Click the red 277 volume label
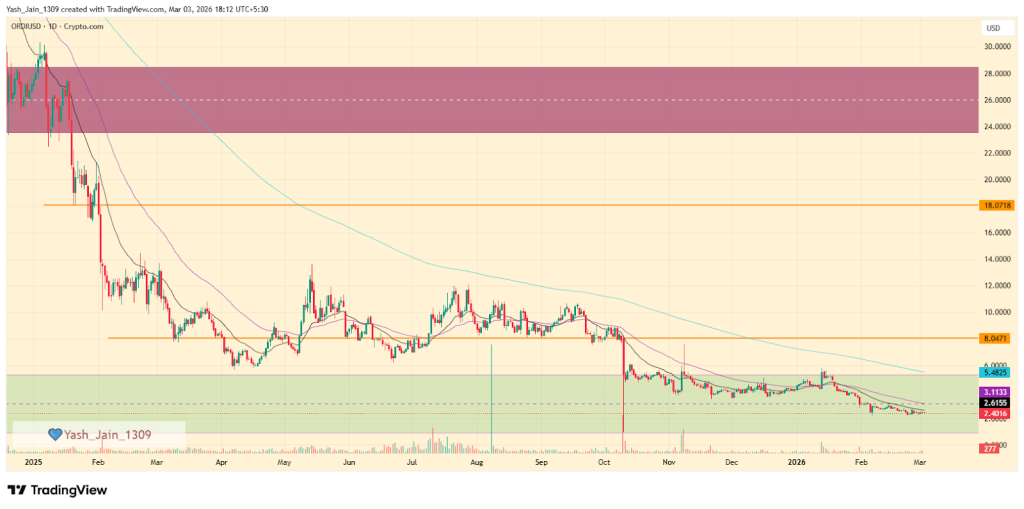Screen dimensions: 1024x509 click(986, 451)
